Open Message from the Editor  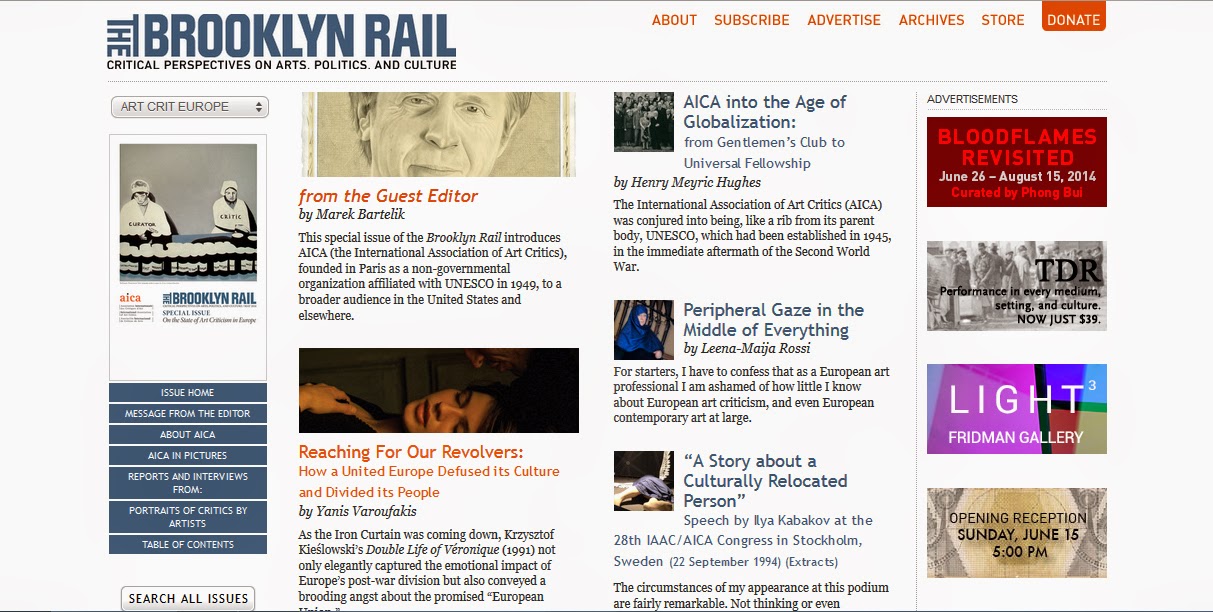click(188, 413)
